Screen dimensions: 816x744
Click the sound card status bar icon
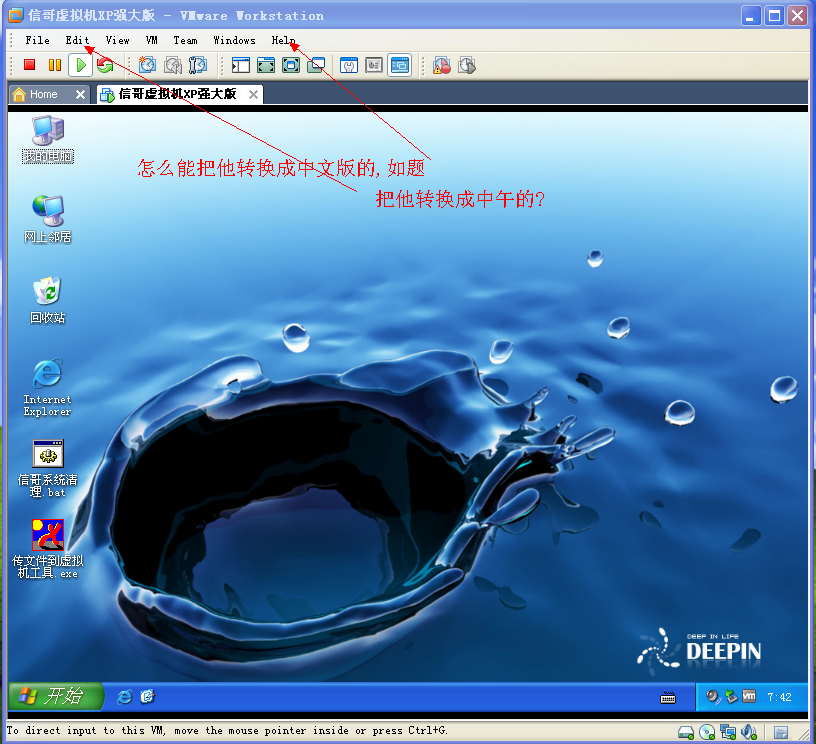click(748, 732)
